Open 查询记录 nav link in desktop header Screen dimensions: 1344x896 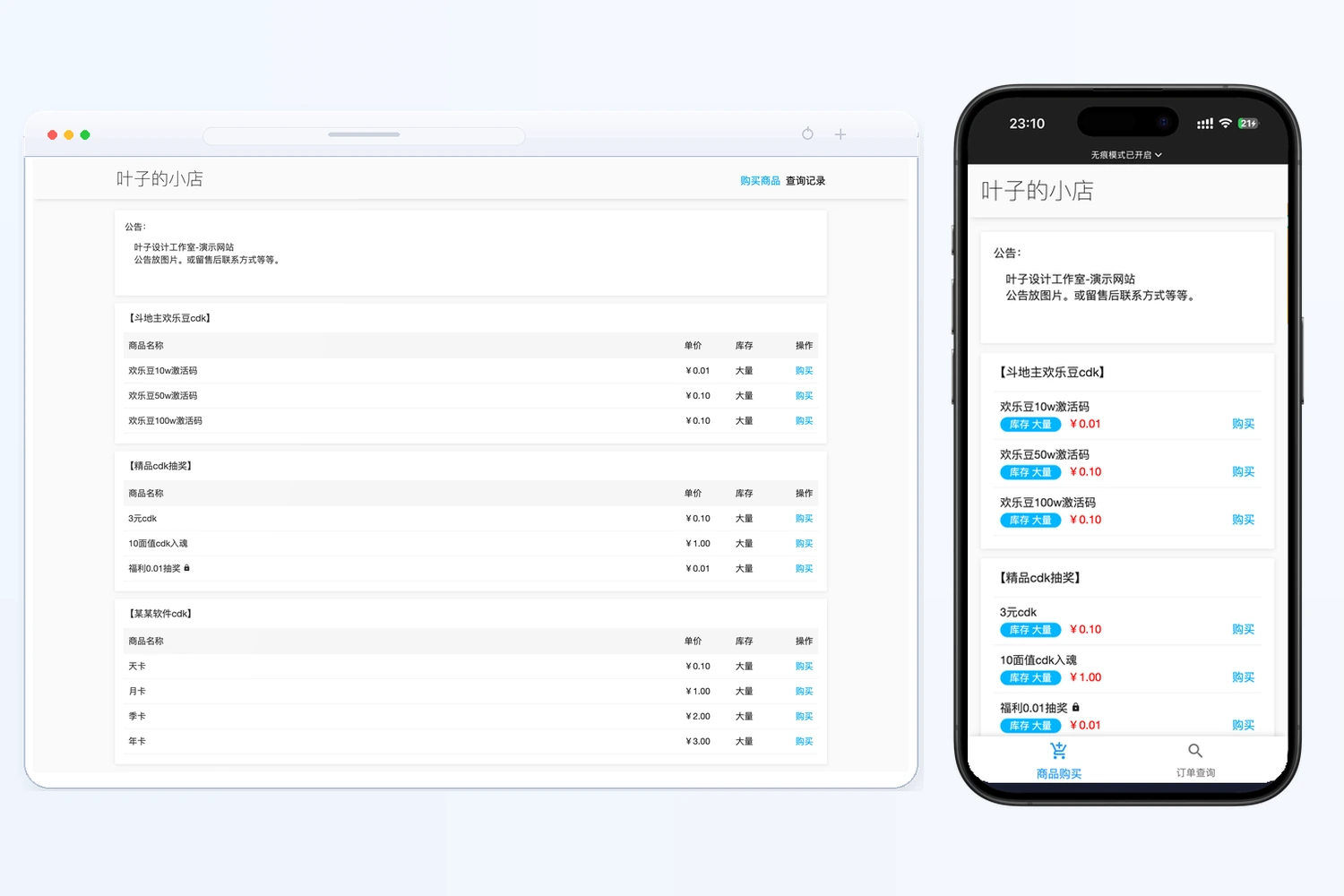point(806,181)
